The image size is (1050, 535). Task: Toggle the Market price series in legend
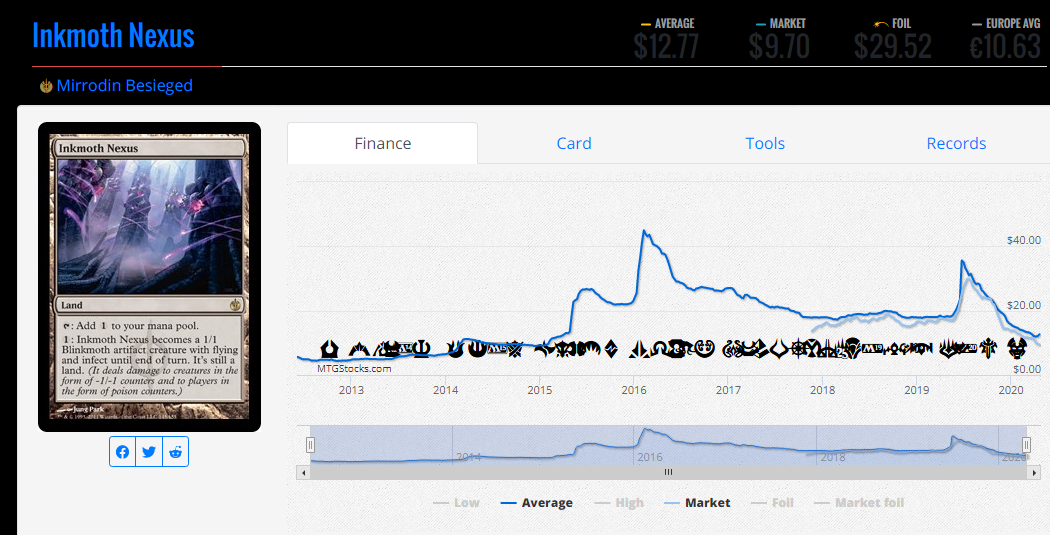(x=697, y=503)
